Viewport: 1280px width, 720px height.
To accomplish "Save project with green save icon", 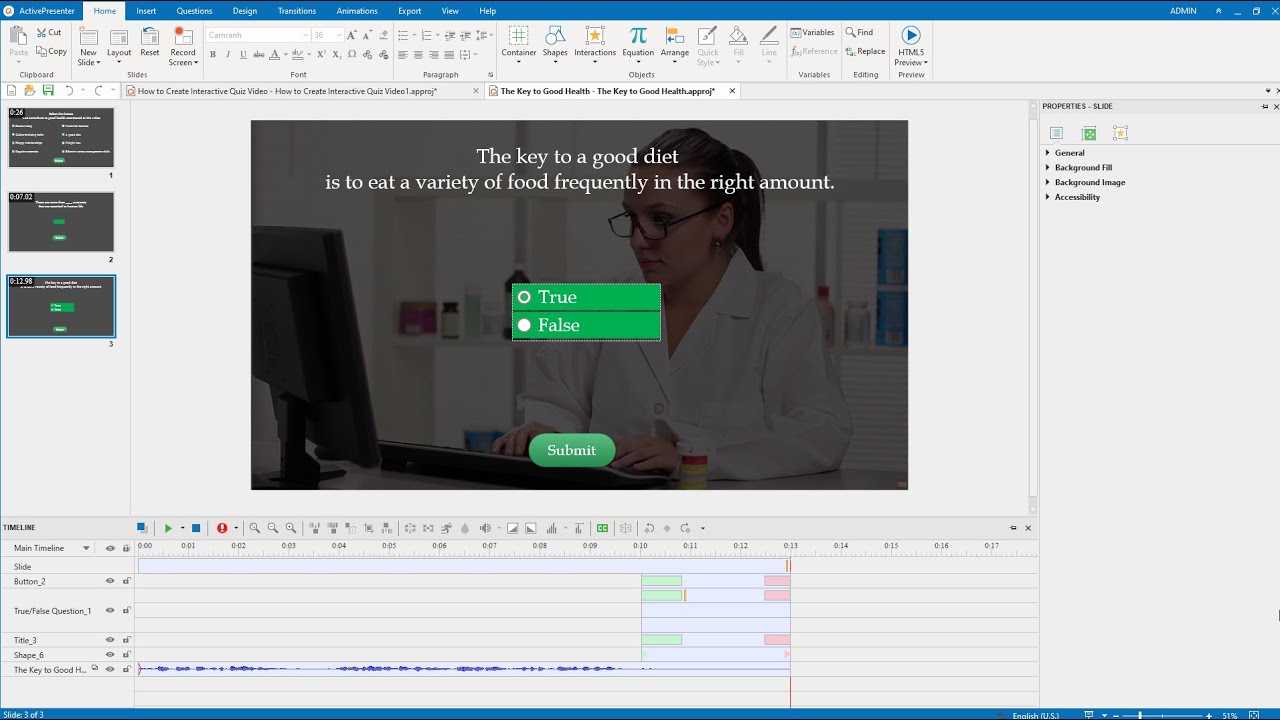I will (48, 91).
